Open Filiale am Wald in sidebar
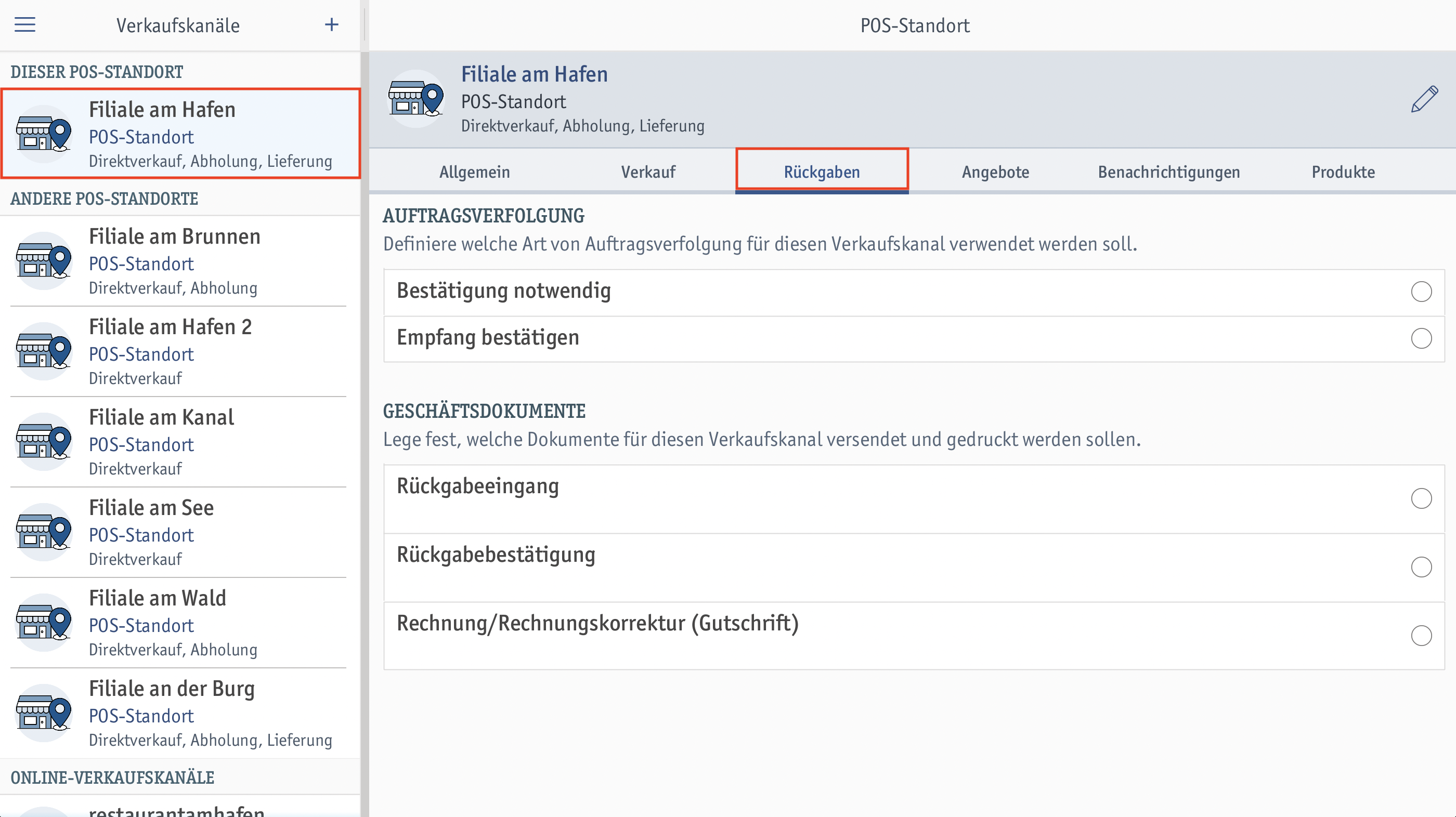This screenshot has height=817, width=1456. point(180,623)
